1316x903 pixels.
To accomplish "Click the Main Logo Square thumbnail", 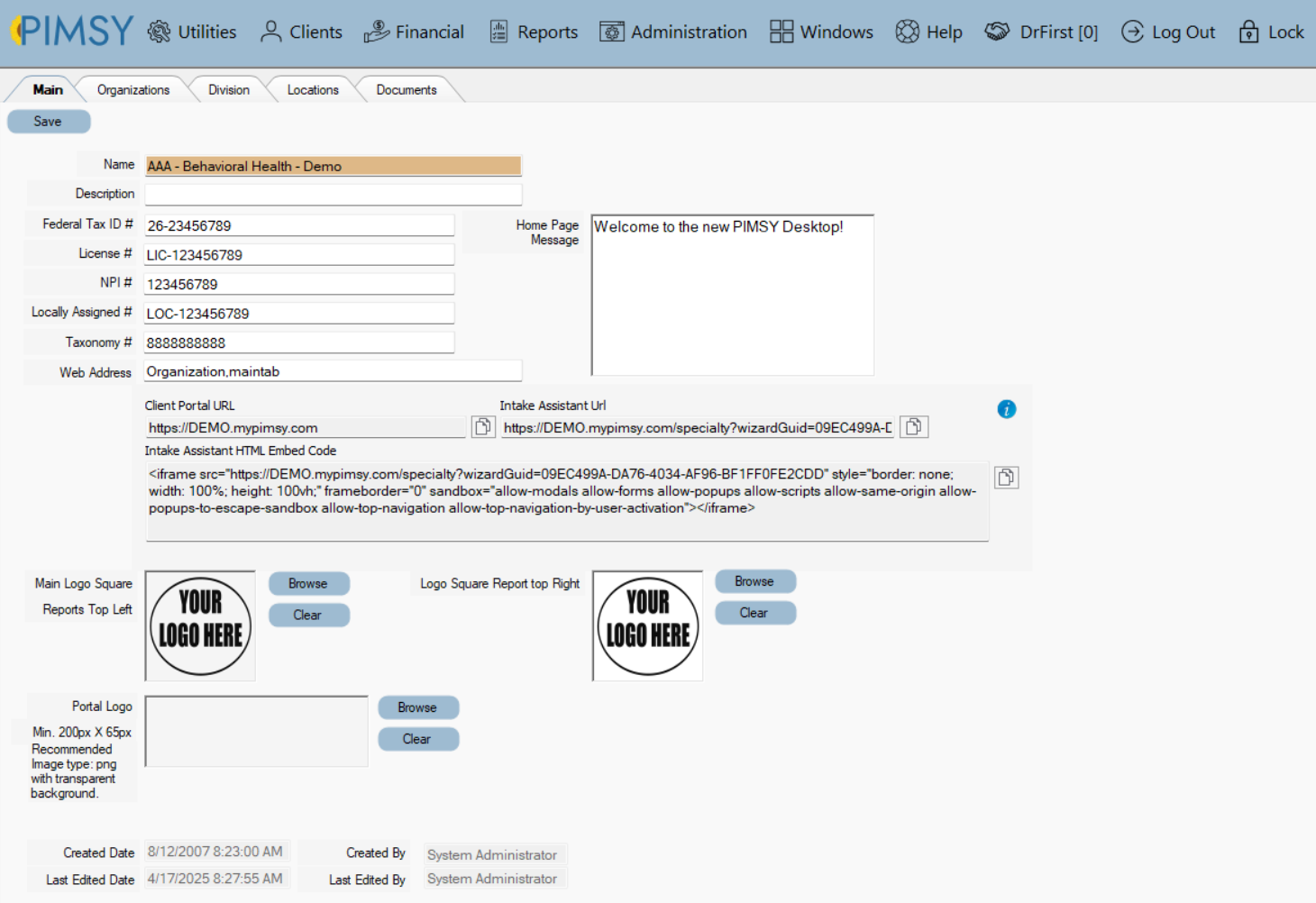I will [x=199, y=625].
